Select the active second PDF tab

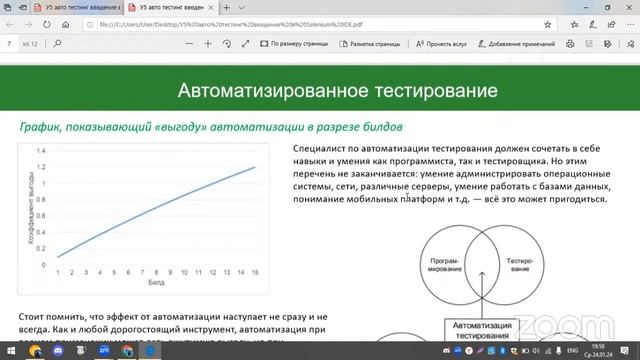pos(171,7)
